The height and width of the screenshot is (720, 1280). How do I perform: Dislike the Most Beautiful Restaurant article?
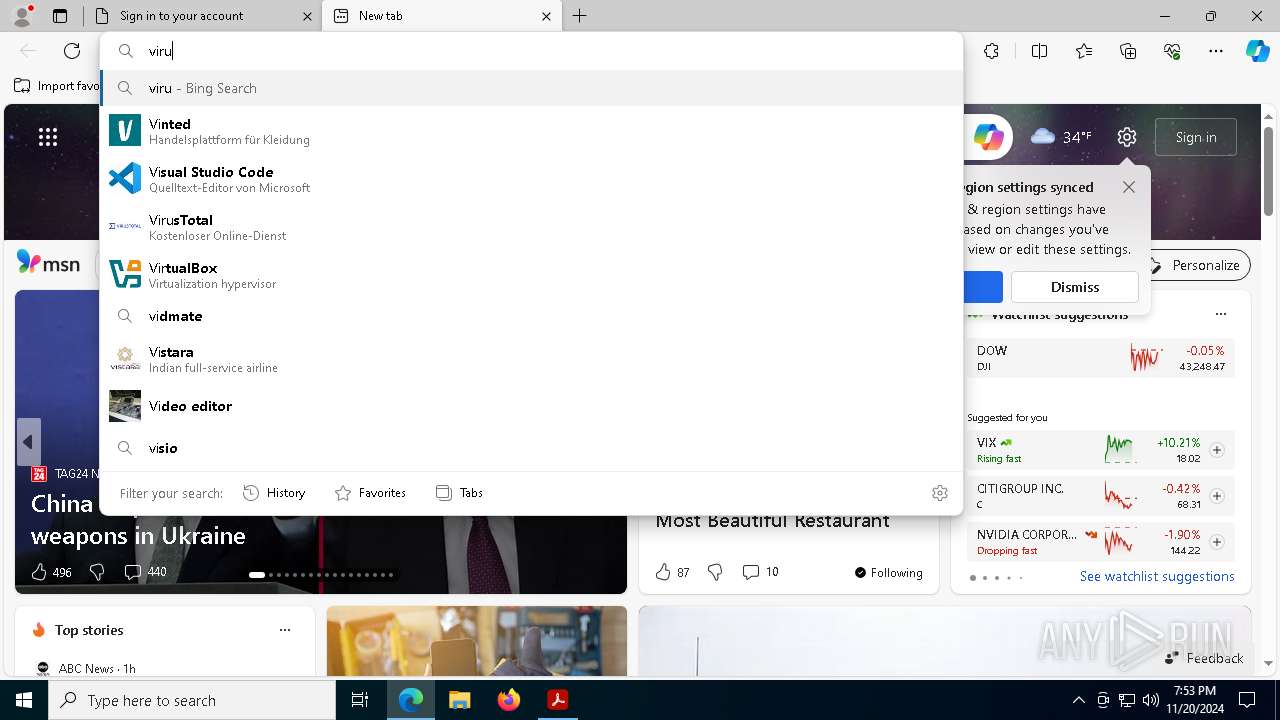pyautogui.click(x=715, y=572)
